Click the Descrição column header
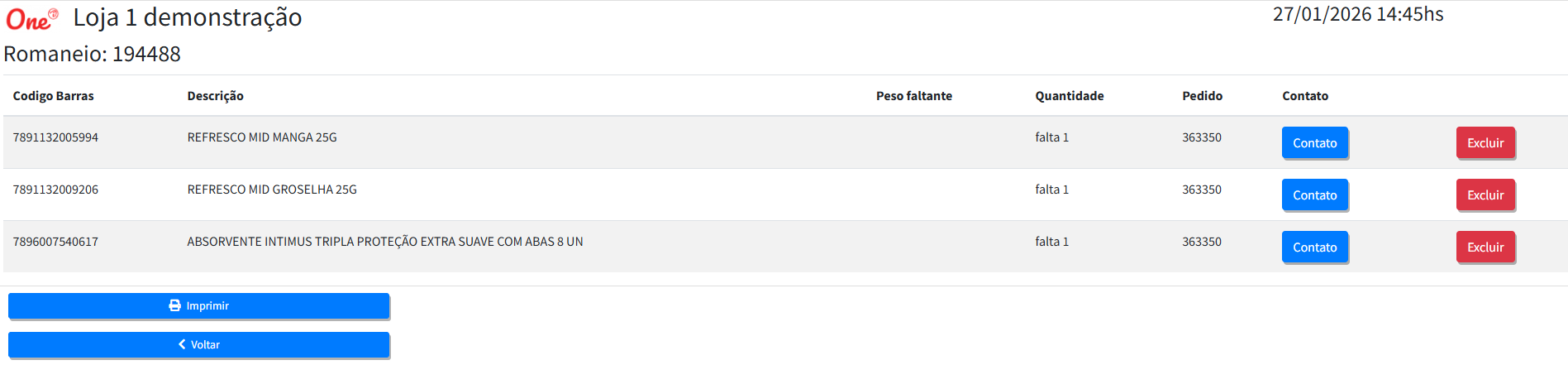 215,96
